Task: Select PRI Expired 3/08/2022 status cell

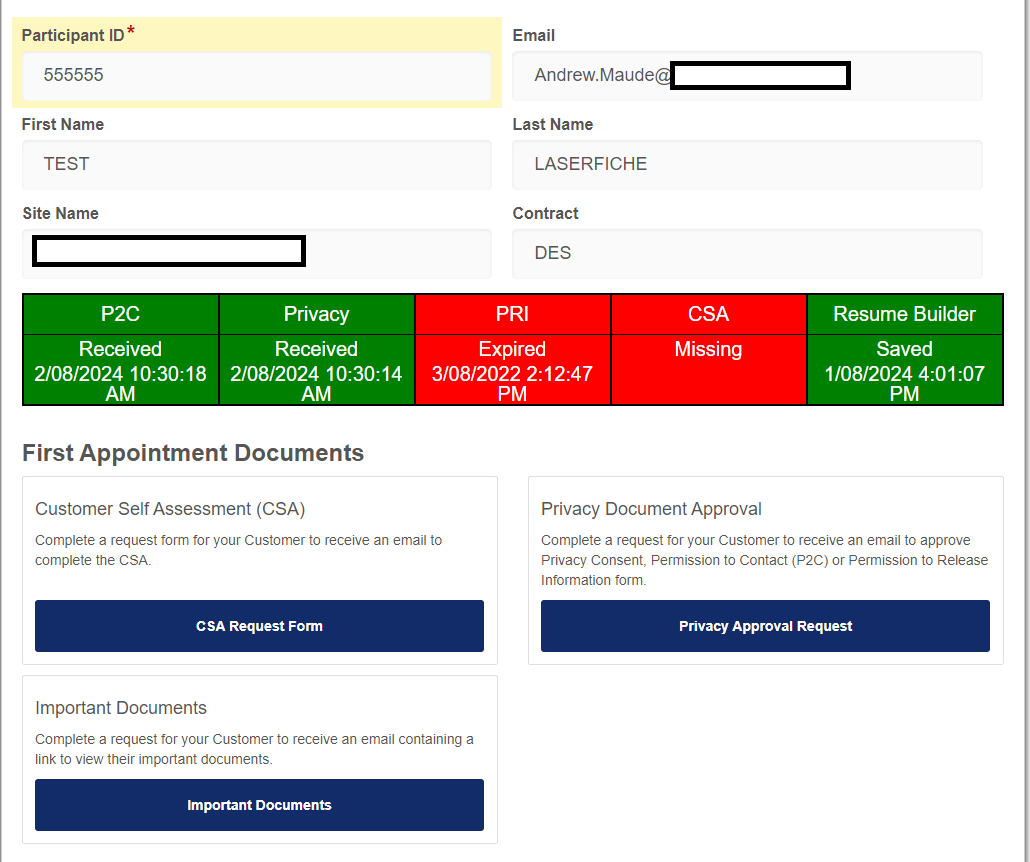Action: point(512,370)
